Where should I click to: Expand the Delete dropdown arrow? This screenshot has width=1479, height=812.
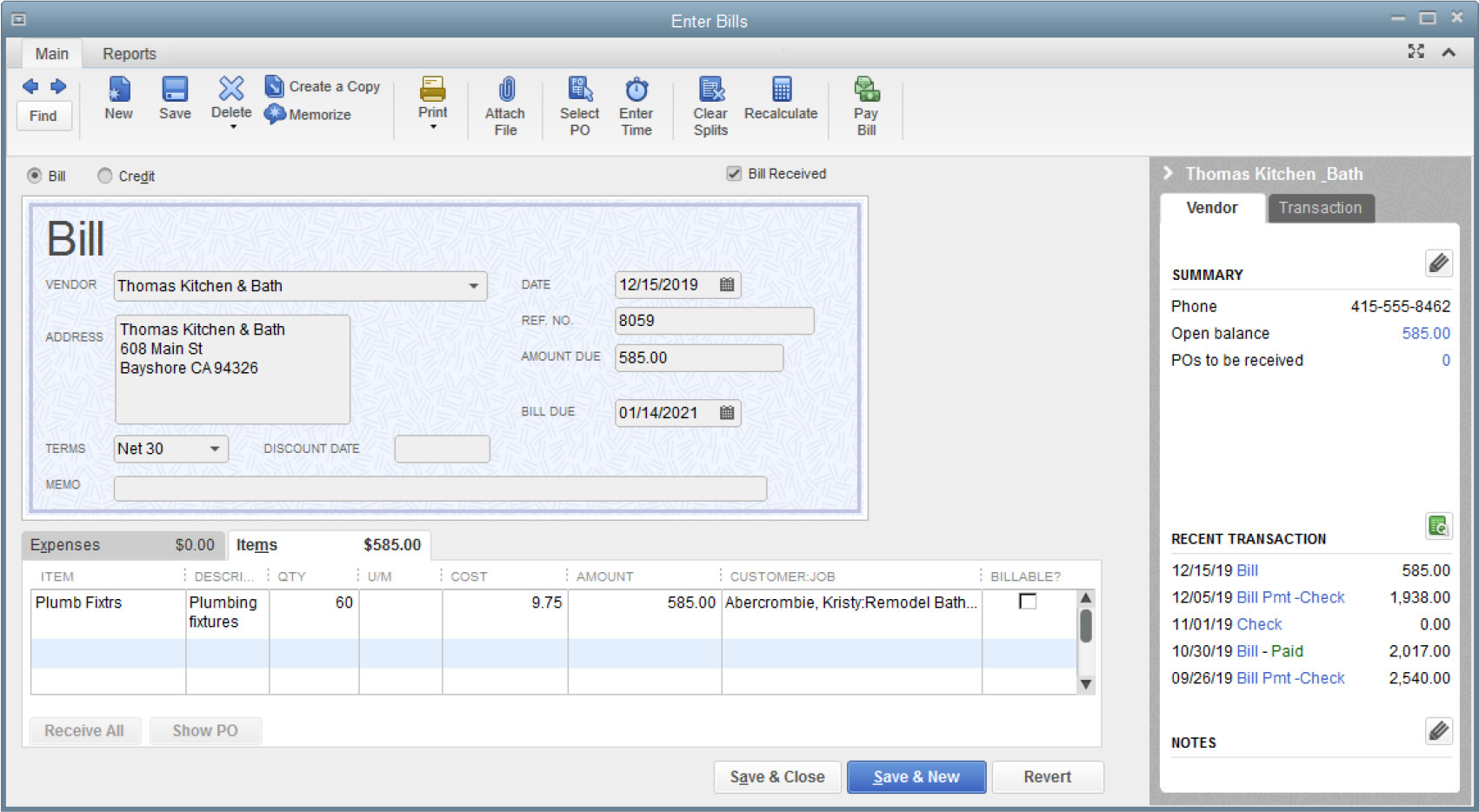pos(232,127)
